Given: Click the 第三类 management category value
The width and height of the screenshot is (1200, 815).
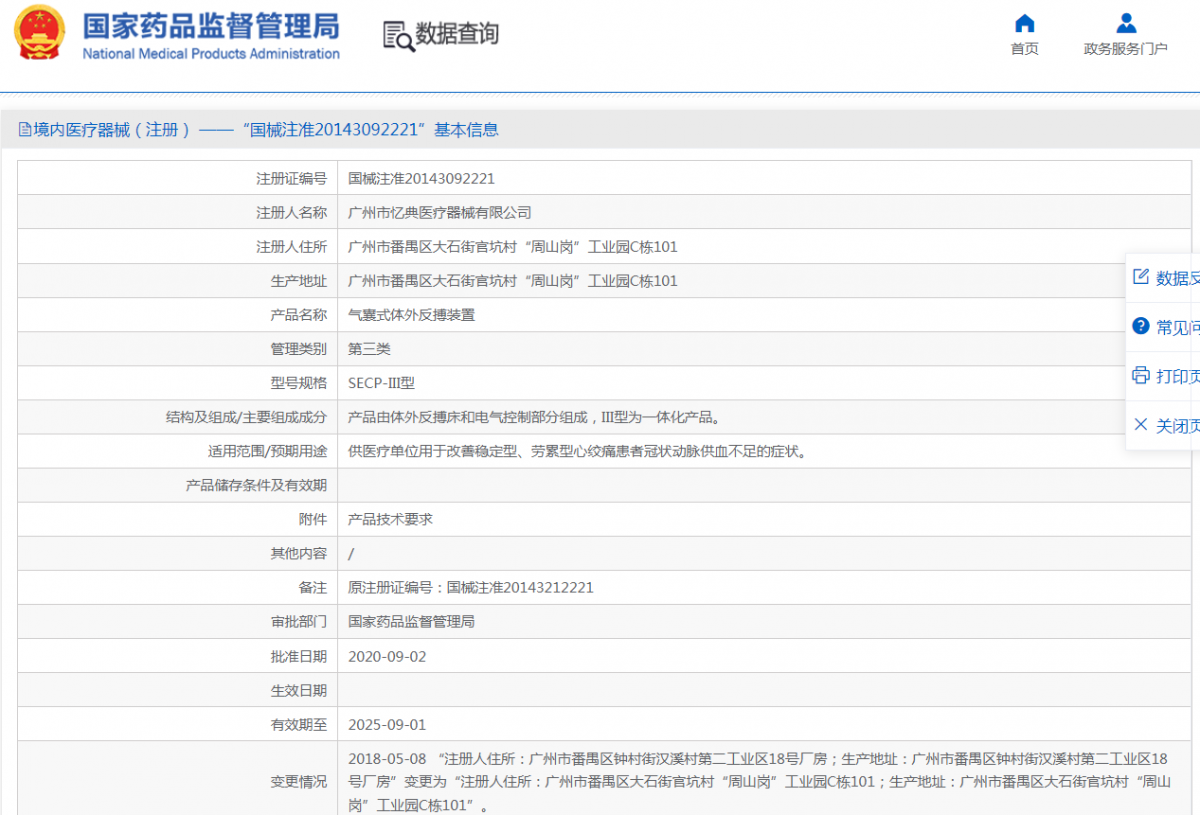Looking at the screenshot, I should point(369,349).
